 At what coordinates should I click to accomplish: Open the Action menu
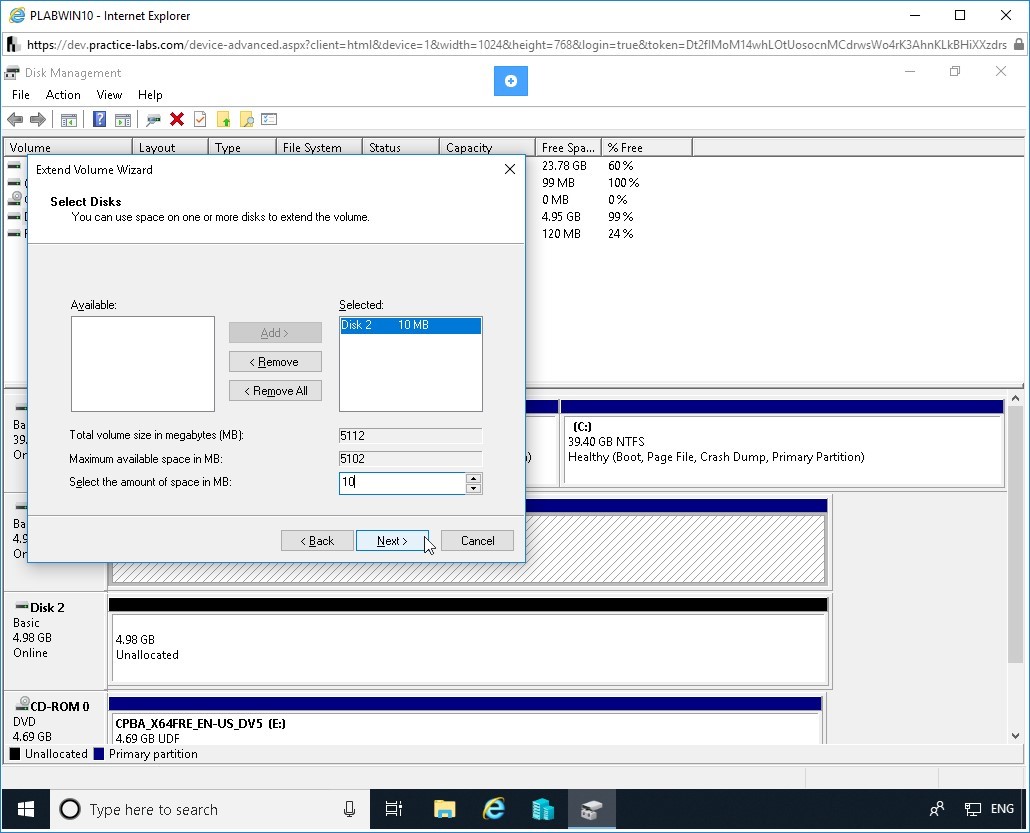63,95
